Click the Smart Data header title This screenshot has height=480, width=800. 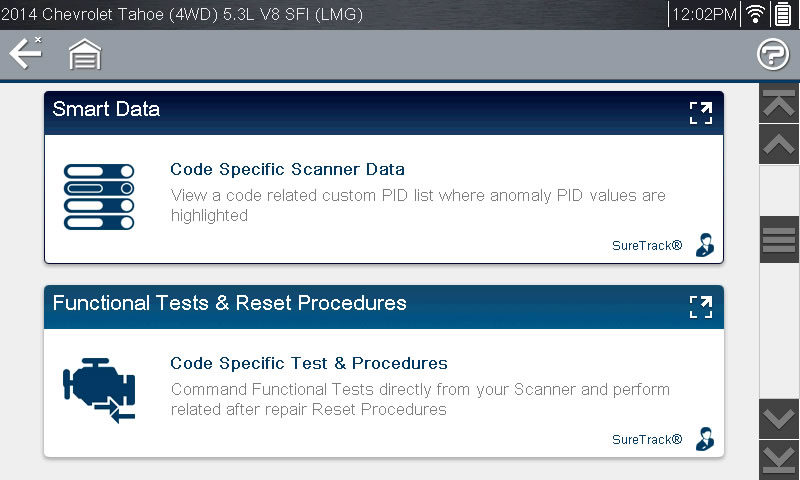point(106,110)
